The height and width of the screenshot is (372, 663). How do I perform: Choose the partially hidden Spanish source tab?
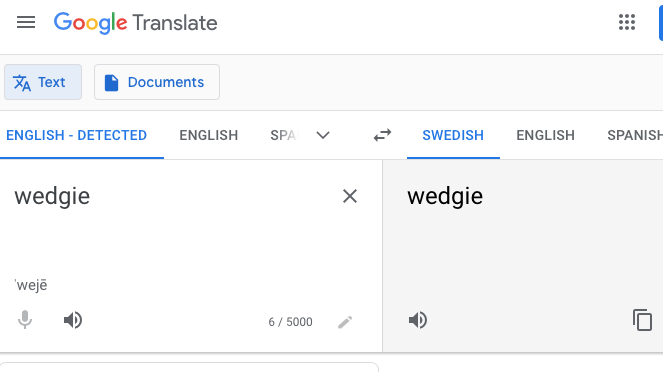click(x=284, y=135)
